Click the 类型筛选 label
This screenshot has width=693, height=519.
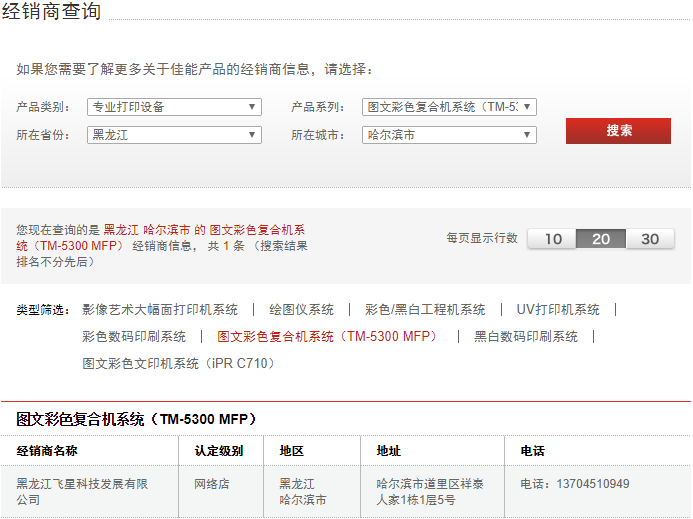[43, 310]
